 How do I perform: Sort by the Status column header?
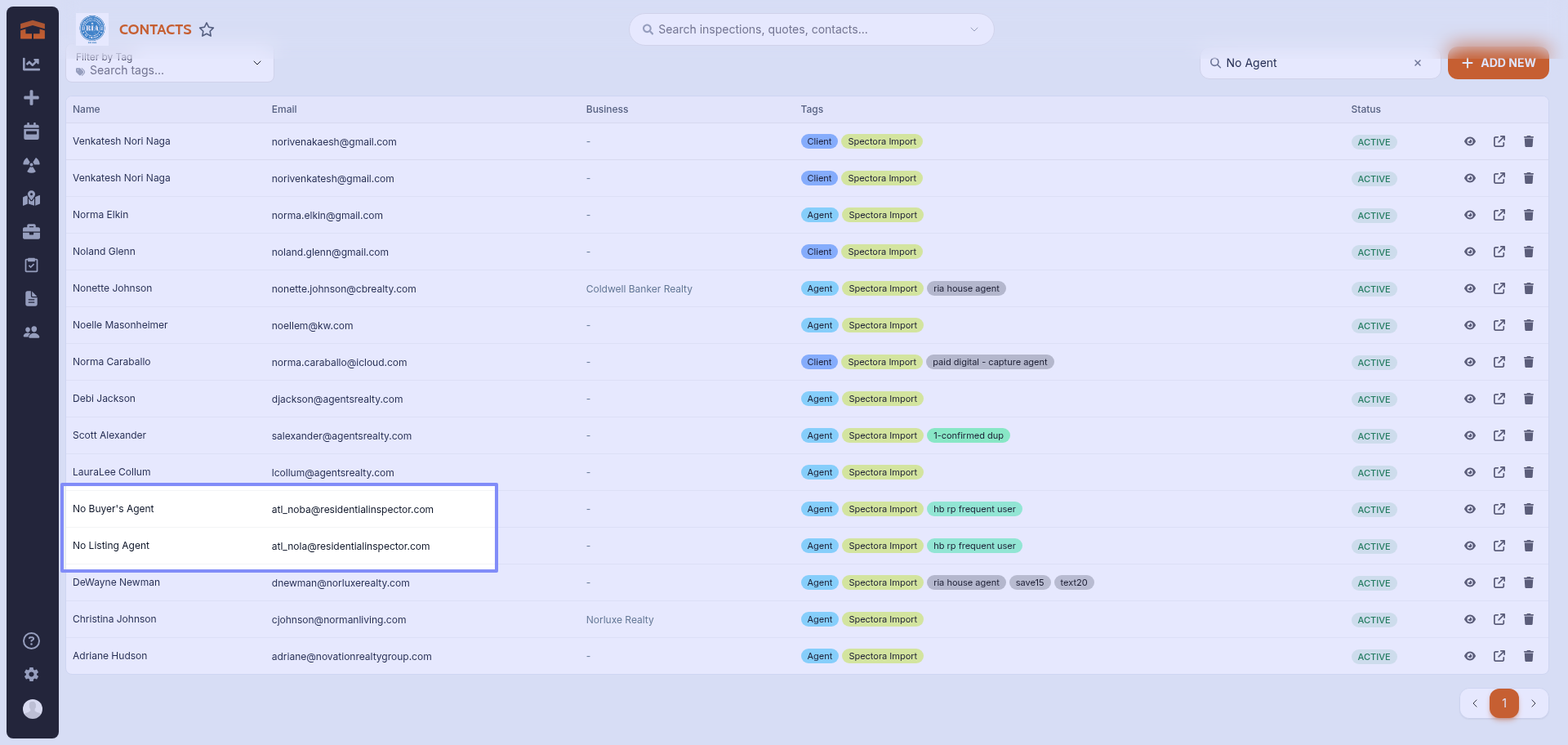click(1365, 109)
